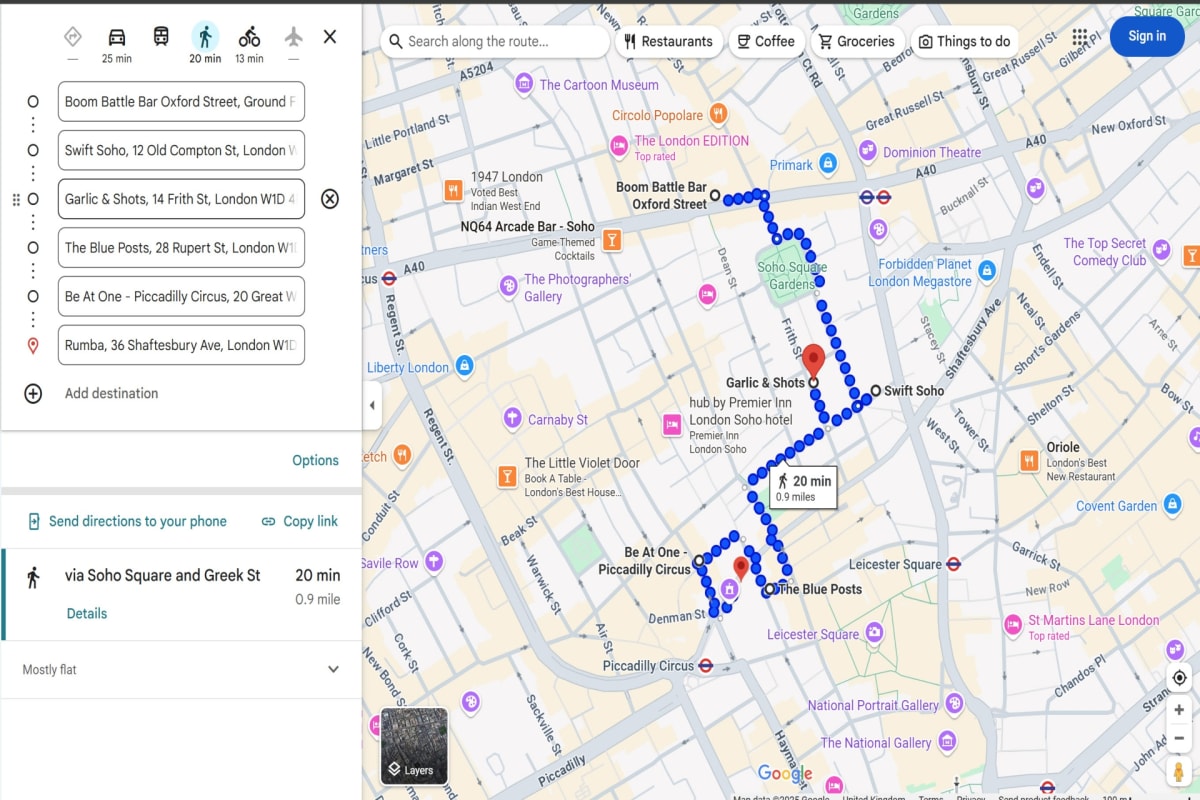Filter map by Groceries
1200x800 pixels.
[856, 41]
